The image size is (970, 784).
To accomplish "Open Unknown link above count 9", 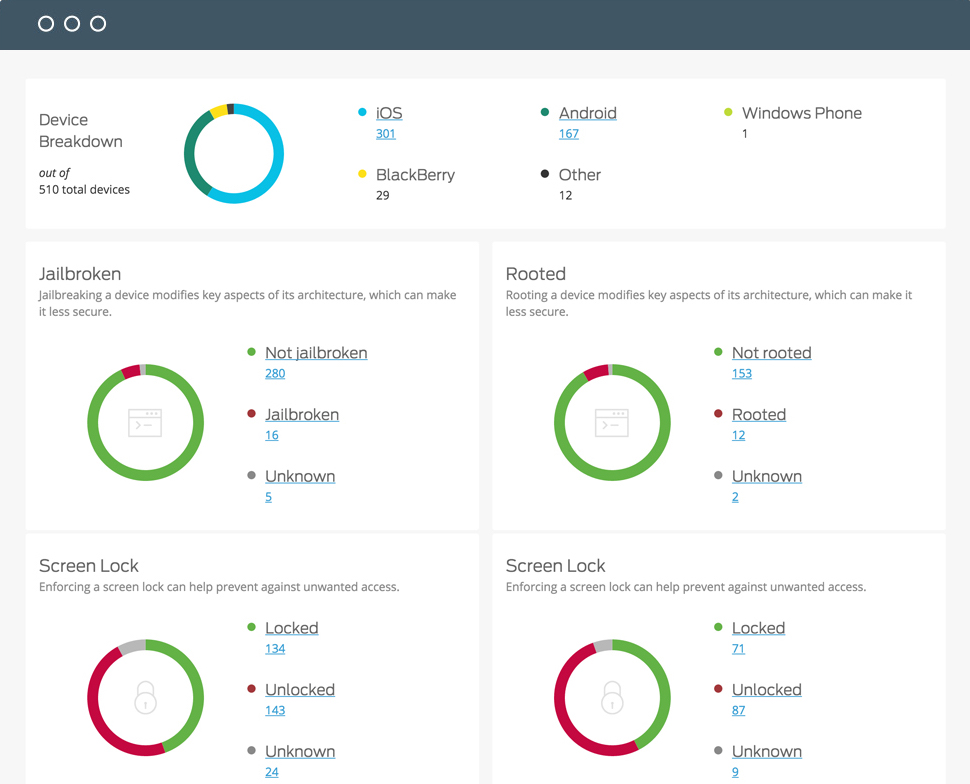I will [767, 752].
